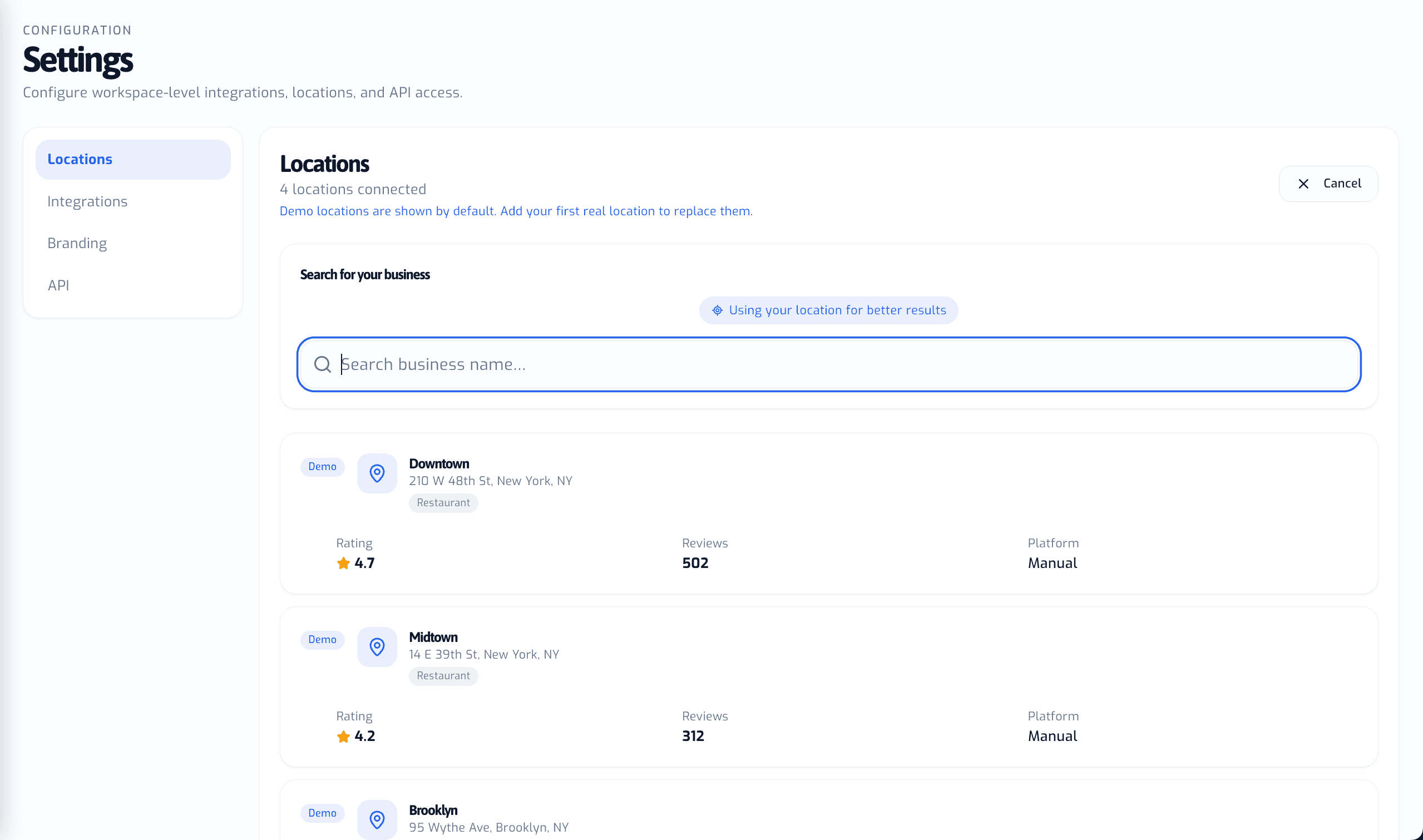Click the address 14 E 39th St
This screenshot has height=840, width=1423.
point(484,654)
